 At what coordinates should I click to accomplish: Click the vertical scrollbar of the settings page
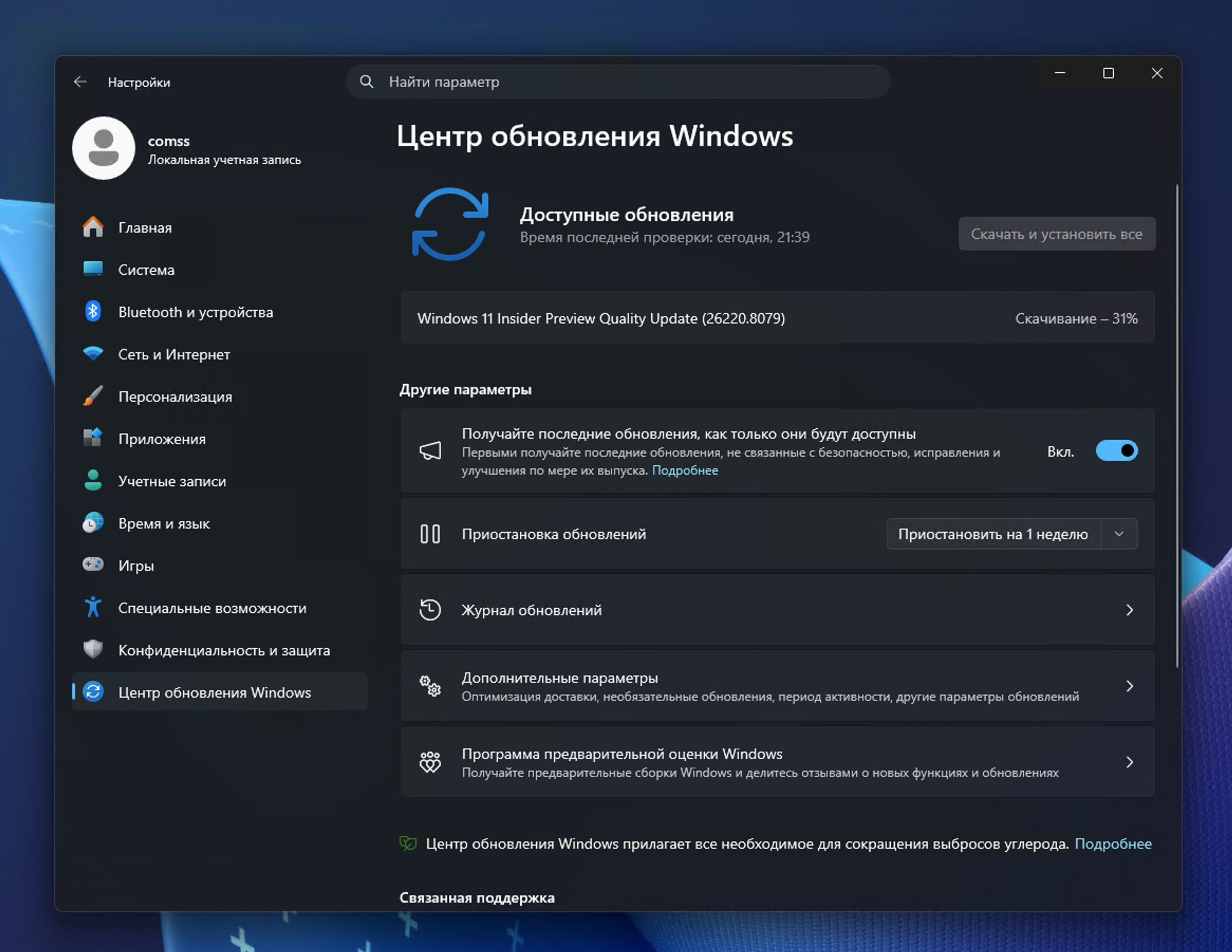click(1177, 426)
